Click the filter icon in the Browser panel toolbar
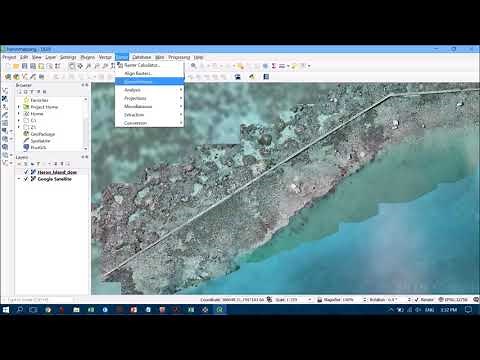Viewport: 480px width, 360px height. [32, 92]
